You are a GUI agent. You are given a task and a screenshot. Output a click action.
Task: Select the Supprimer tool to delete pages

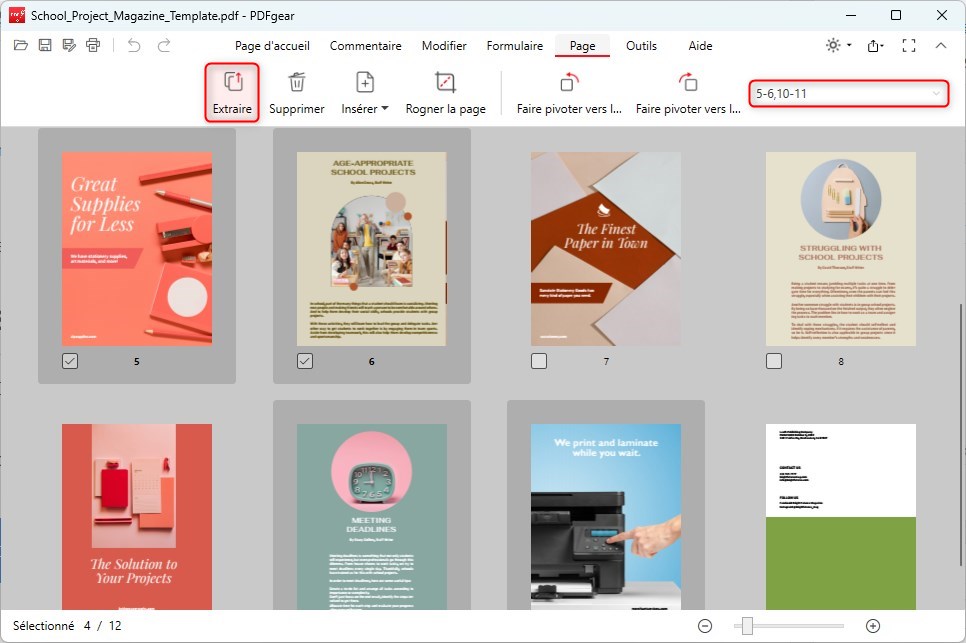click(x=296, y=91)
